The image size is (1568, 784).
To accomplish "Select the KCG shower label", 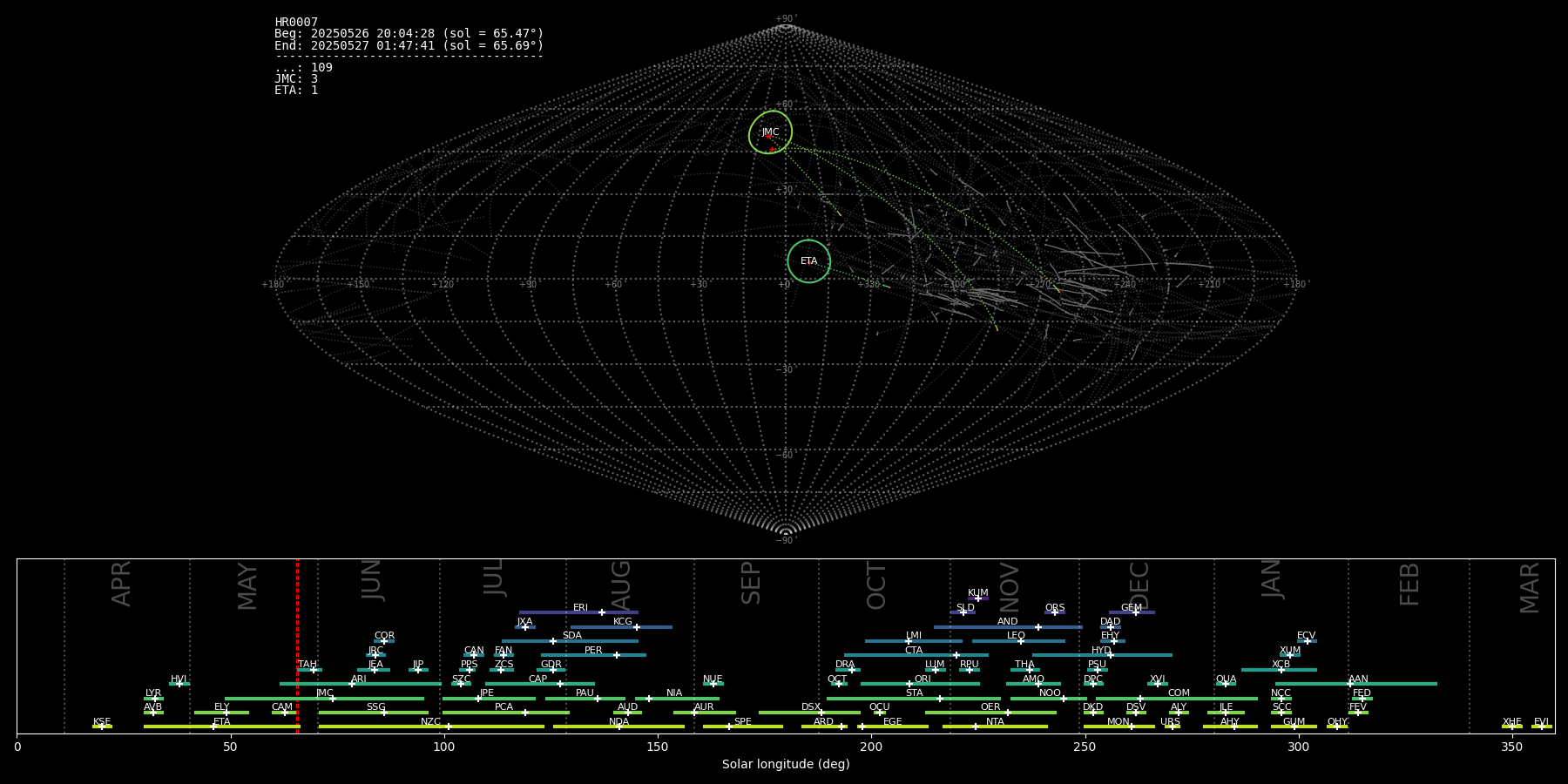I will (623, 621).
